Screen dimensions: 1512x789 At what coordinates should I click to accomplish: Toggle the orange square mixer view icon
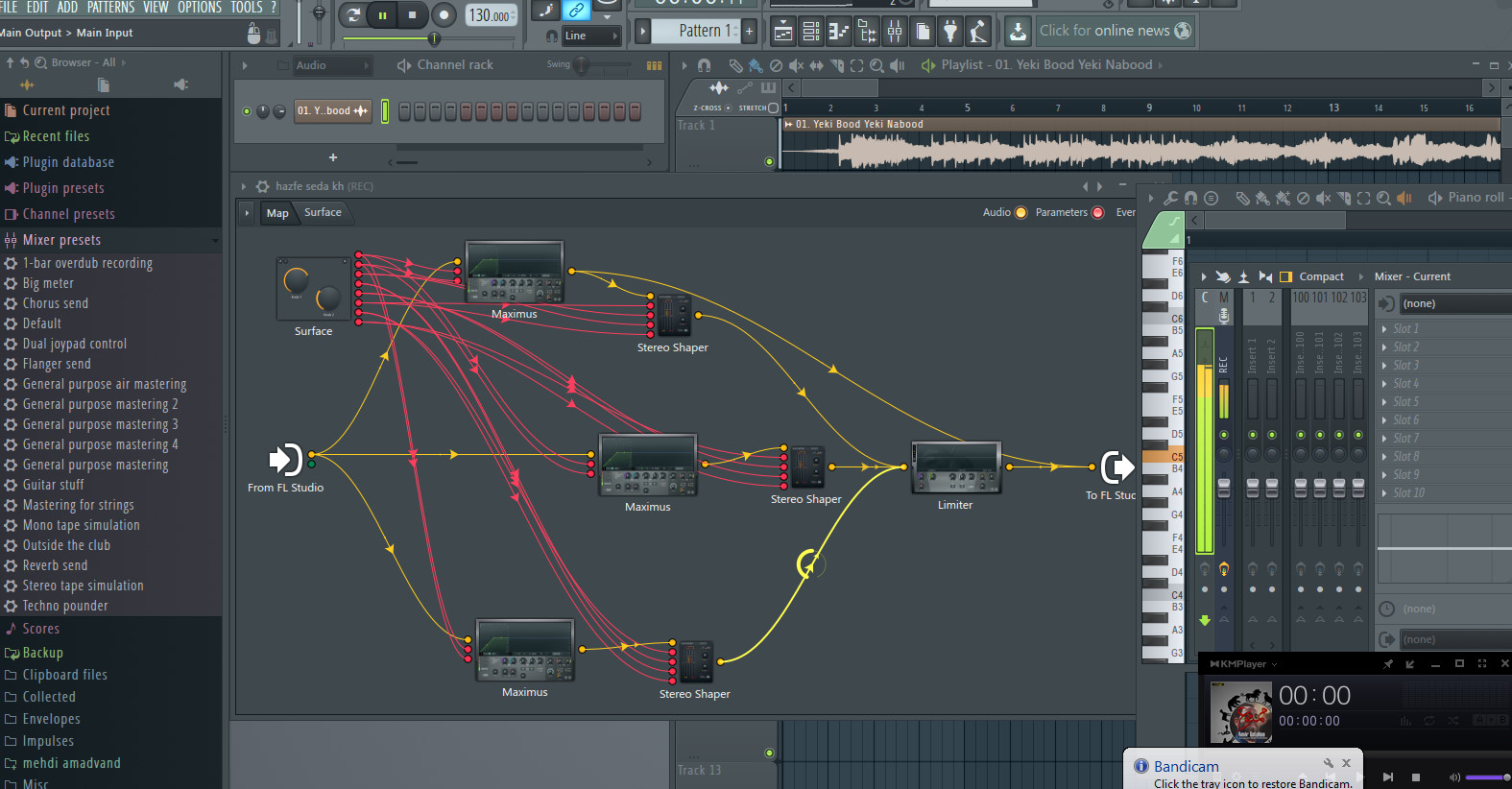(x=1285, y=276)
